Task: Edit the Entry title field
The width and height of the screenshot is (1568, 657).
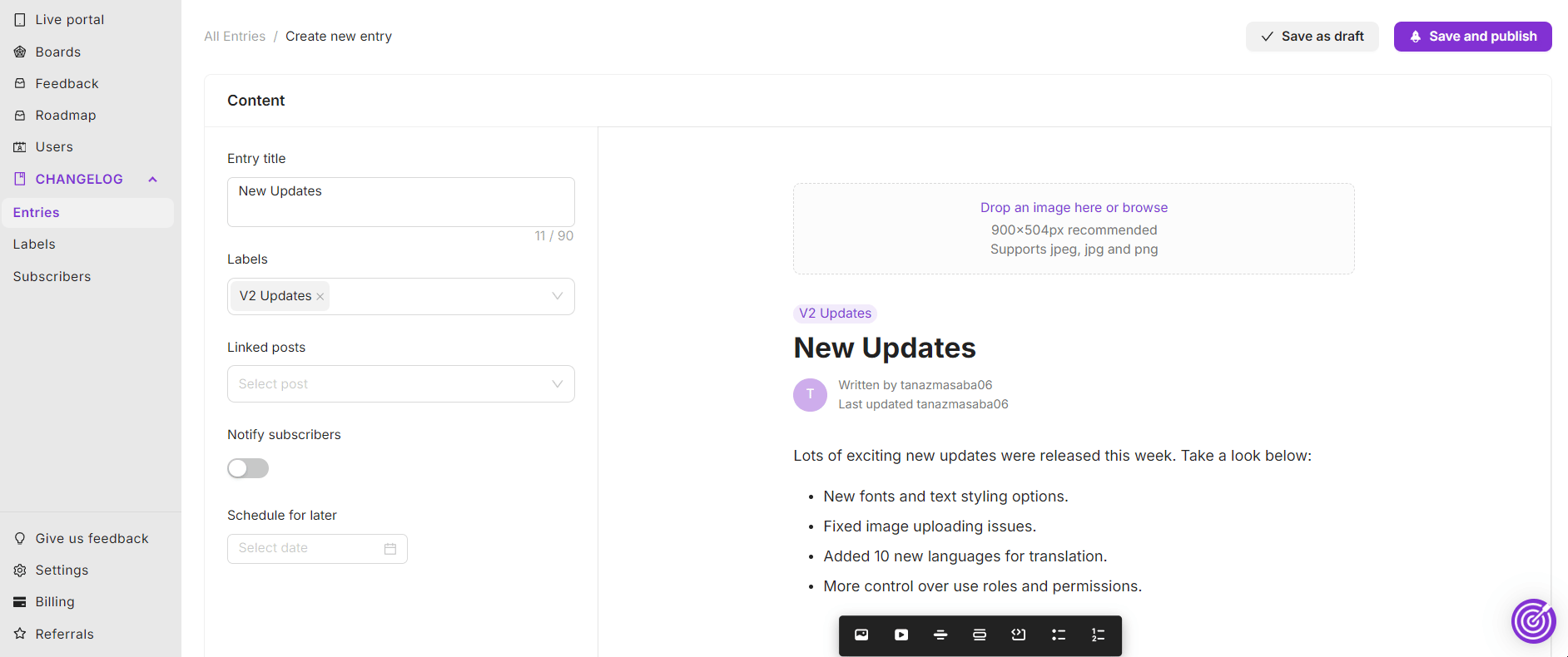Action: point(401,202)
